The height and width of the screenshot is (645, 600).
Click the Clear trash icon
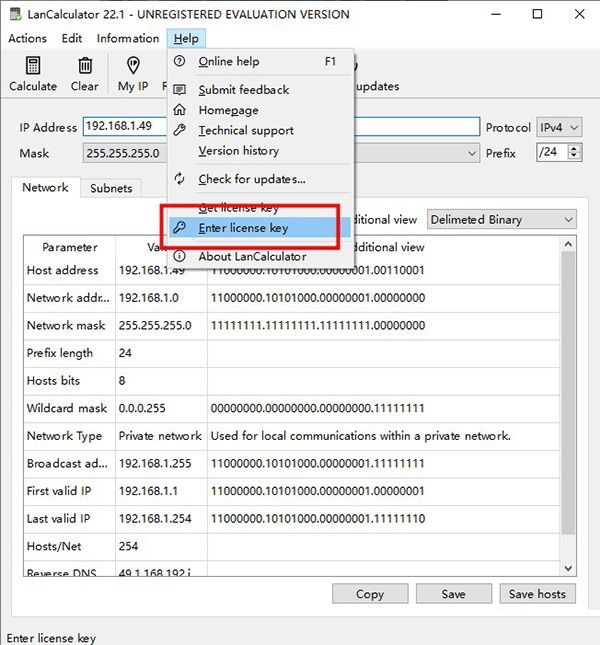coord(85,66)
